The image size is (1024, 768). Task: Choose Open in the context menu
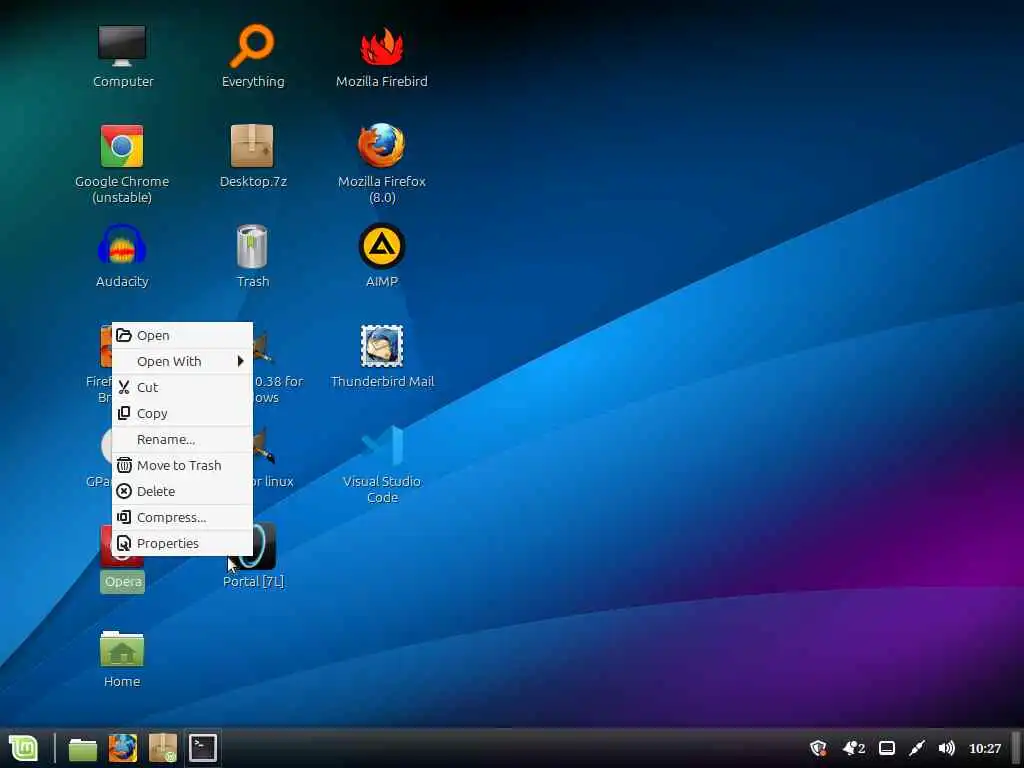click(x=182, y=335)
